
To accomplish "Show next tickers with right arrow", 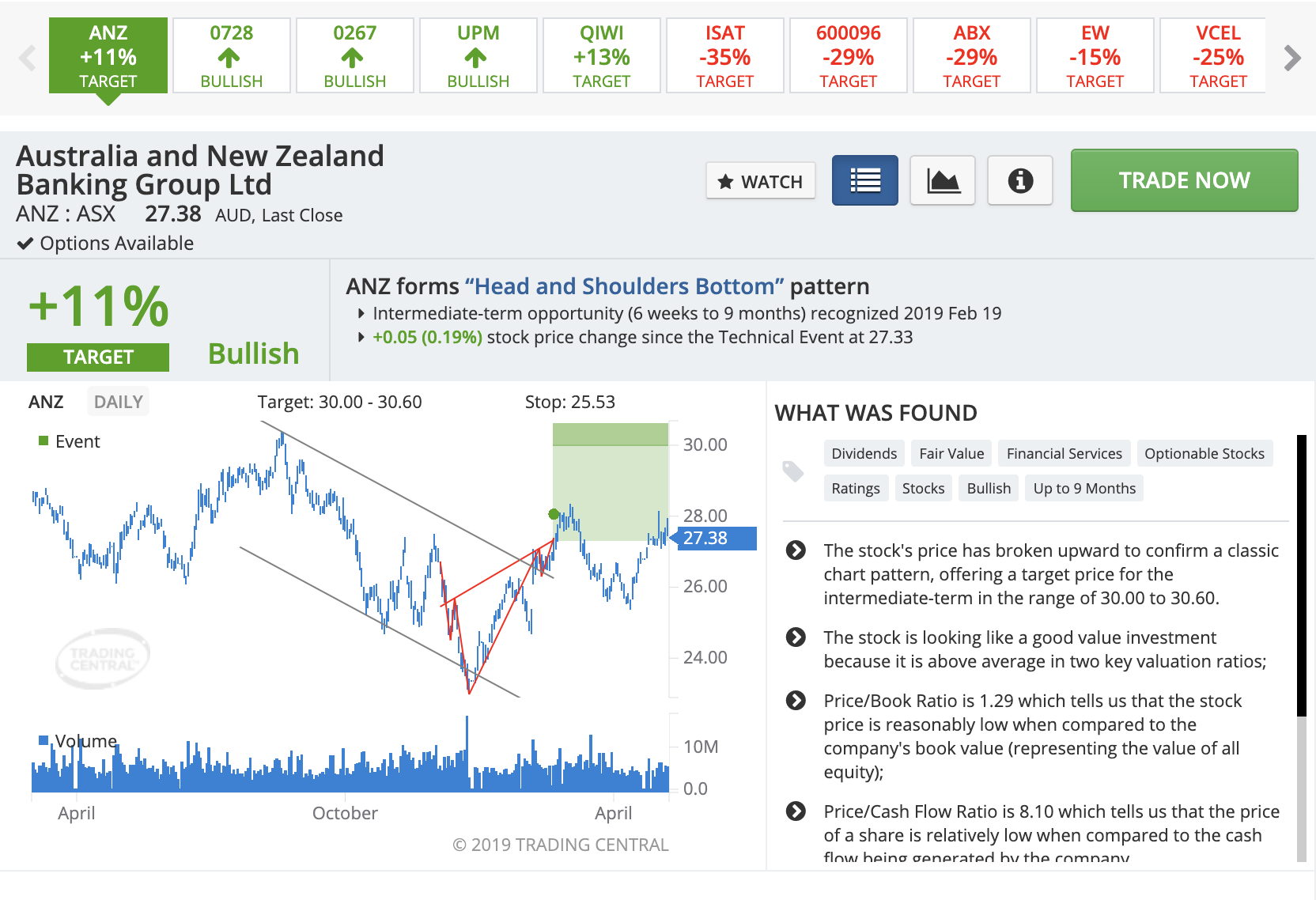I will pos(1292,58).
